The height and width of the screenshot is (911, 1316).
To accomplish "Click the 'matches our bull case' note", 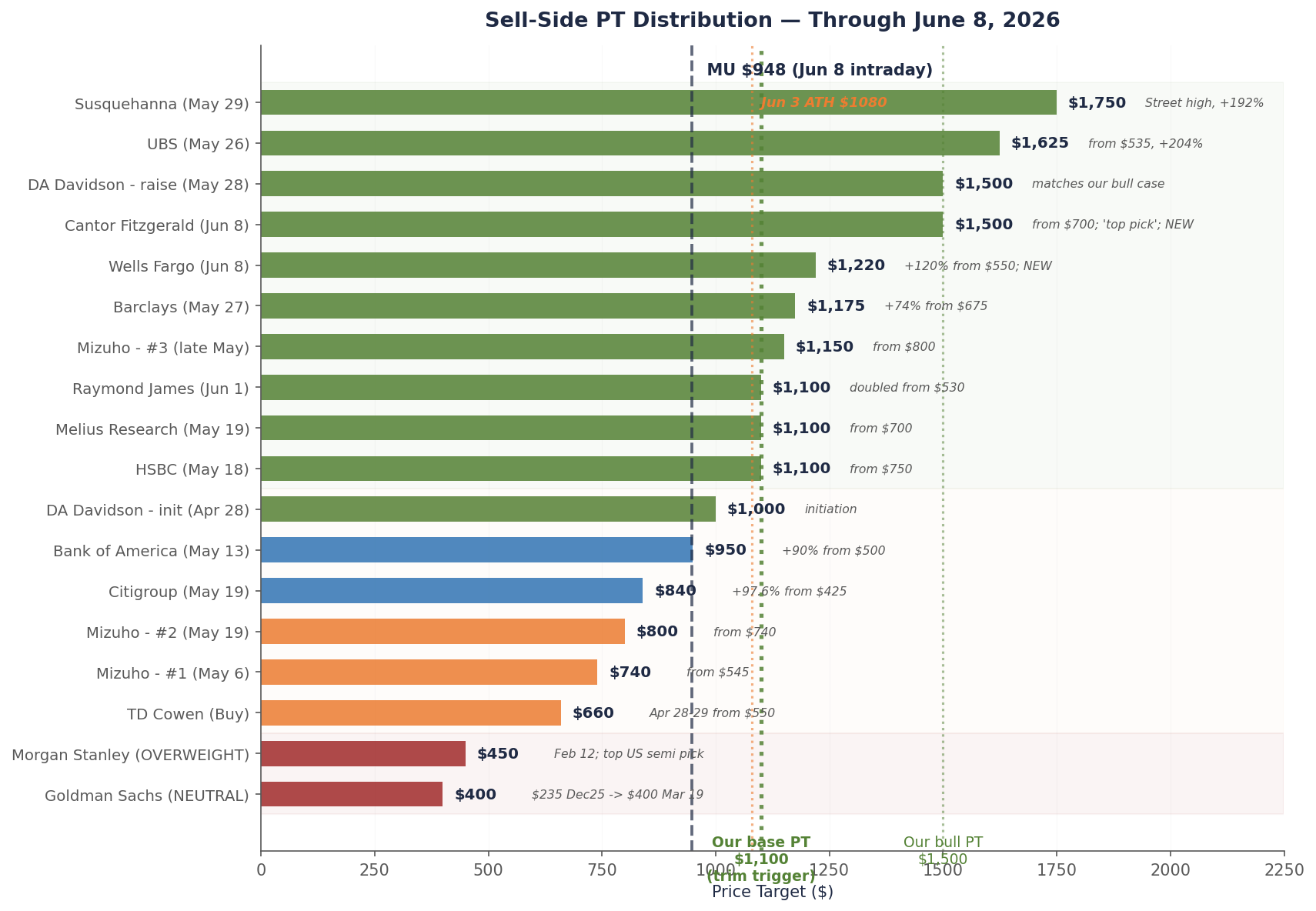I will 1098,184.
